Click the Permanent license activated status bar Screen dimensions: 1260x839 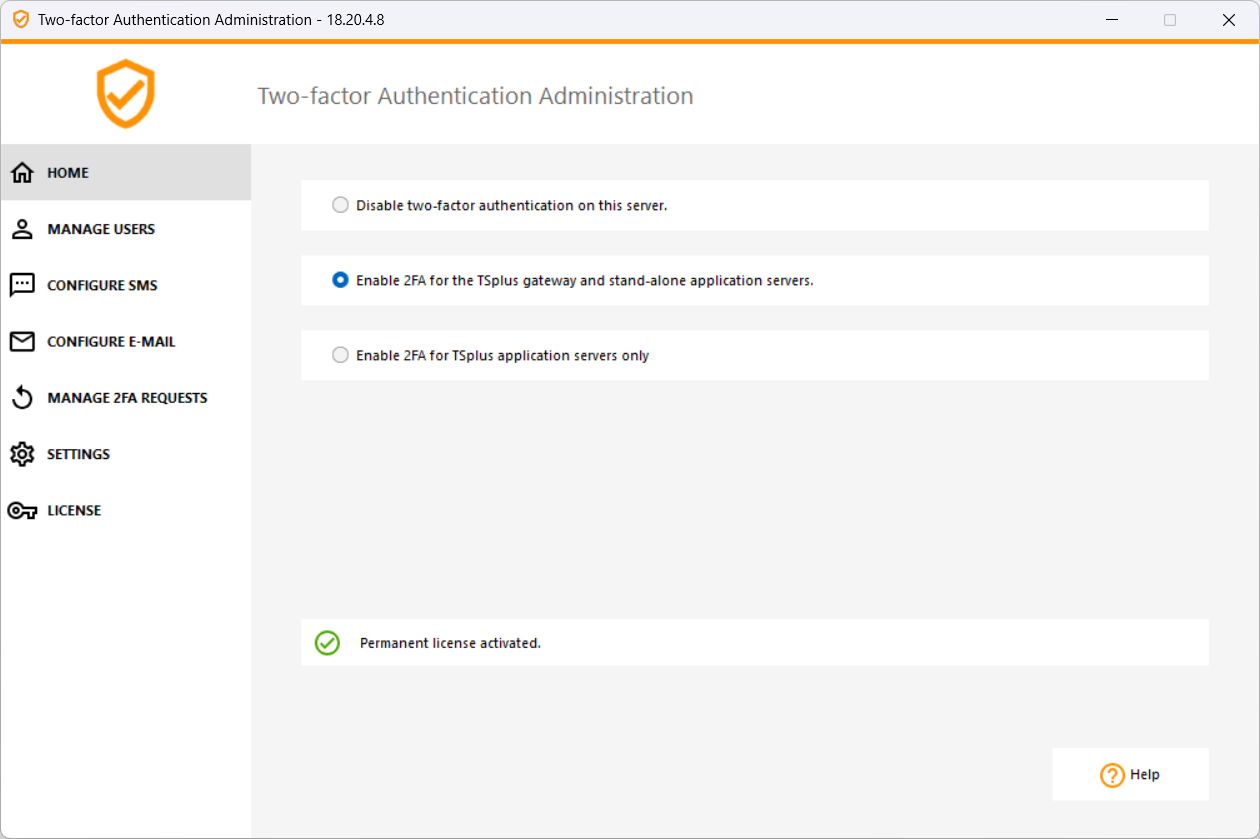tap(755, 642)
